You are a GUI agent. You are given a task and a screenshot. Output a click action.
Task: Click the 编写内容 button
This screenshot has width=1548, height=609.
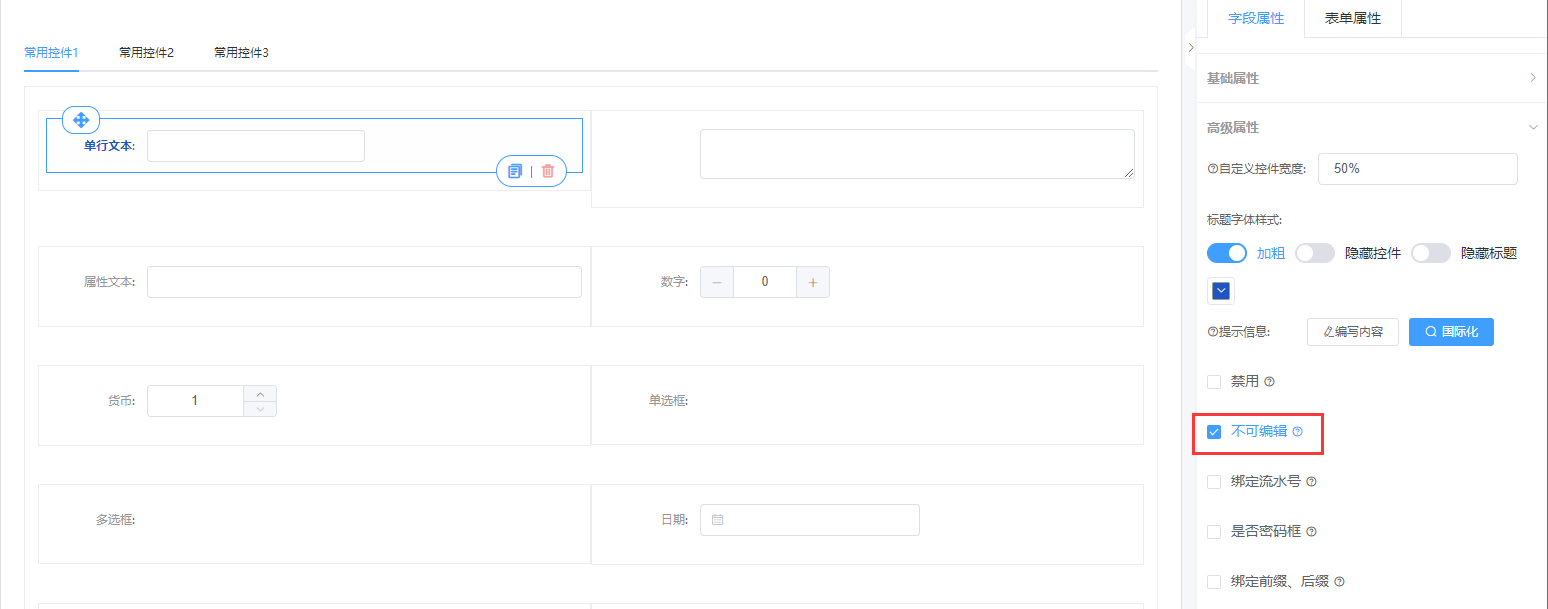(x=1353, y=332)
